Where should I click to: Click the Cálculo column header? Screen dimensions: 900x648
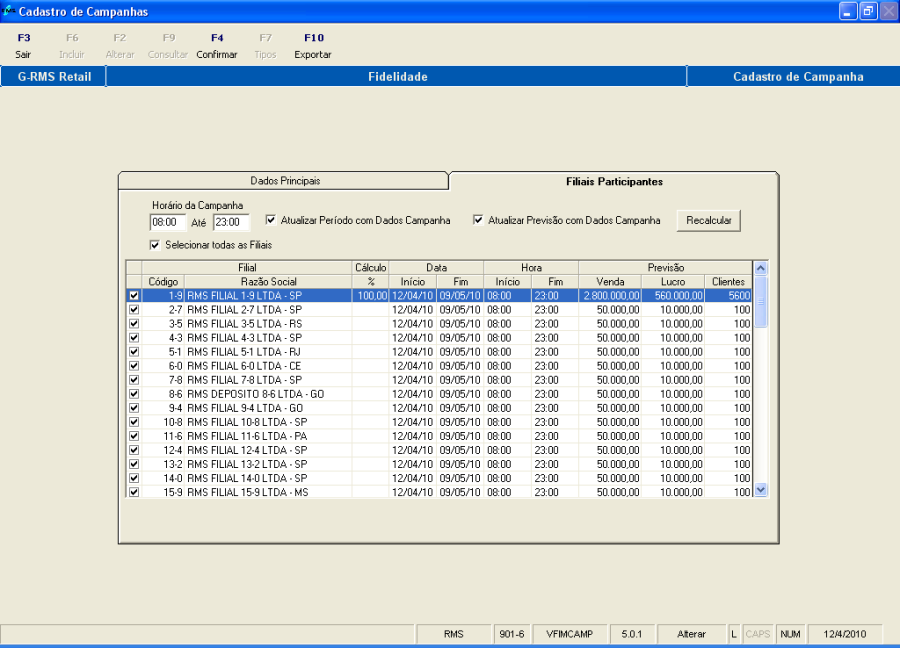pos(370,267)
